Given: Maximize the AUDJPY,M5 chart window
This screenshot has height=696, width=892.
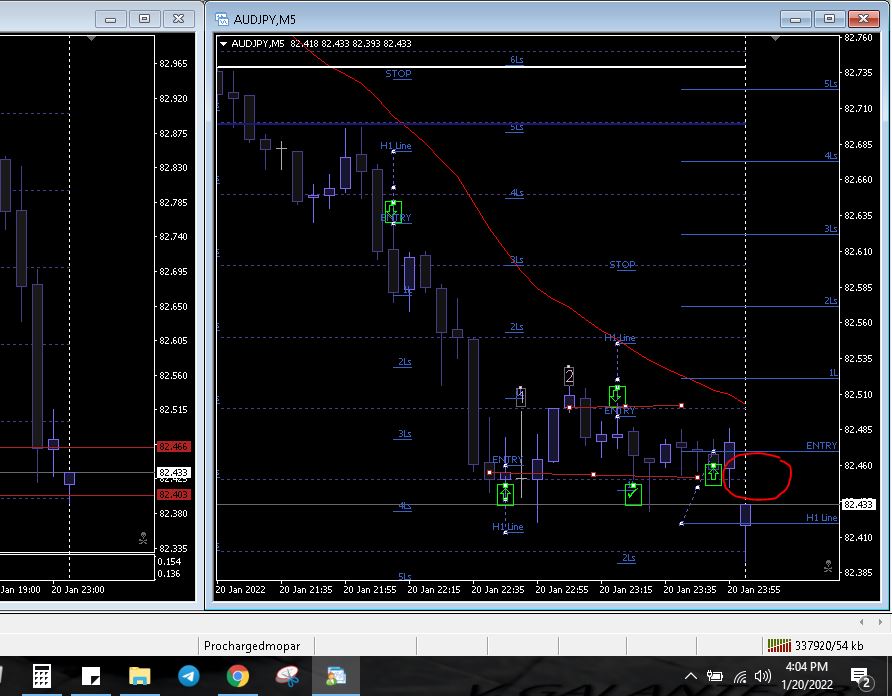Looking at the screenshot, I should tap(829, 19).
